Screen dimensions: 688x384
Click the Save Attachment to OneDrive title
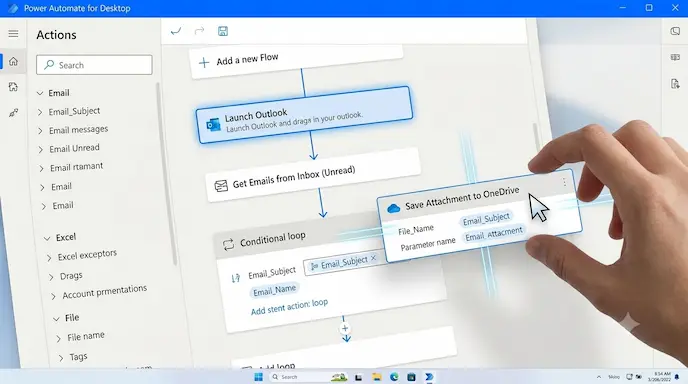click(x=462, y=198)
